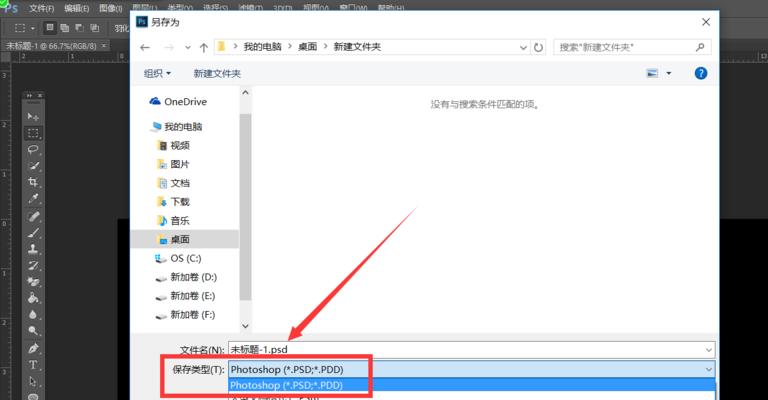Select the Pen tool
The height and width of the screenshot is (400, 768).
point(33,349)
